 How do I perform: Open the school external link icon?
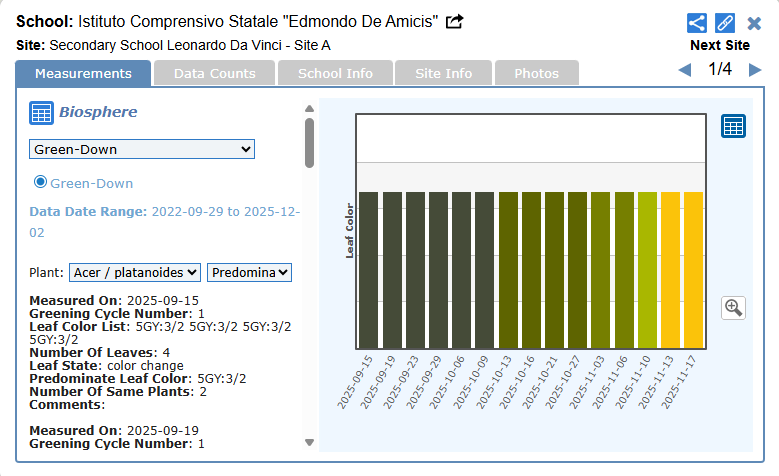tap(455, 22)
